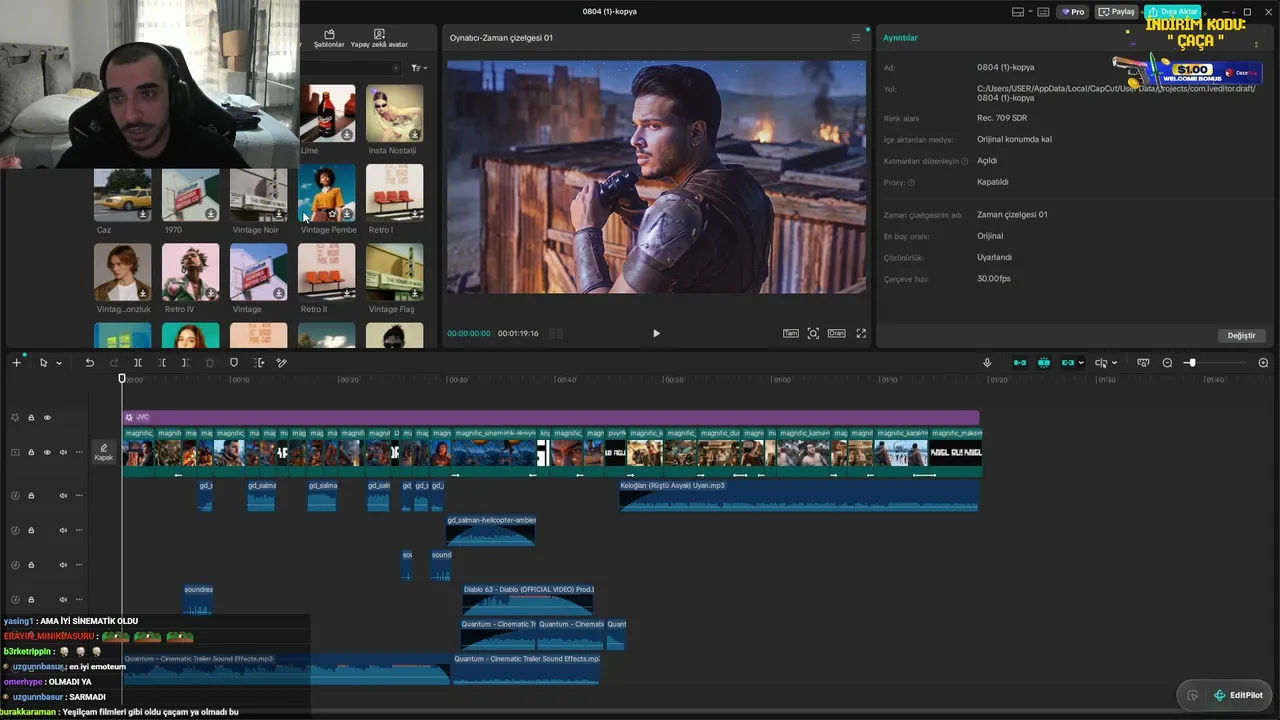Click the add-track plus icon in the timeline toolbar
The width and height of the screenshot is (1280, 720).
(16, 363)
